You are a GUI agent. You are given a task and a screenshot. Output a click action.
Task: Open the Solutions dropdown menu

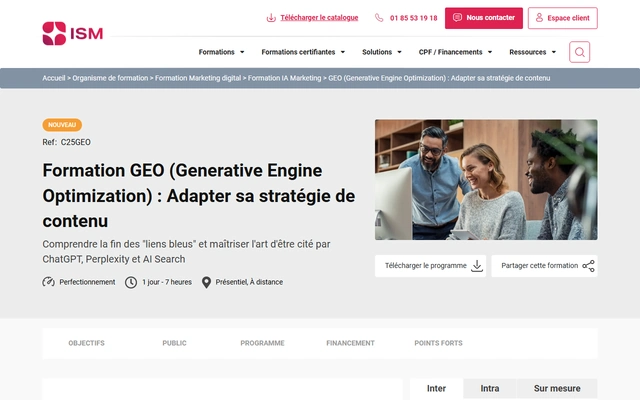pyautogui.click(x=382, y=52)
